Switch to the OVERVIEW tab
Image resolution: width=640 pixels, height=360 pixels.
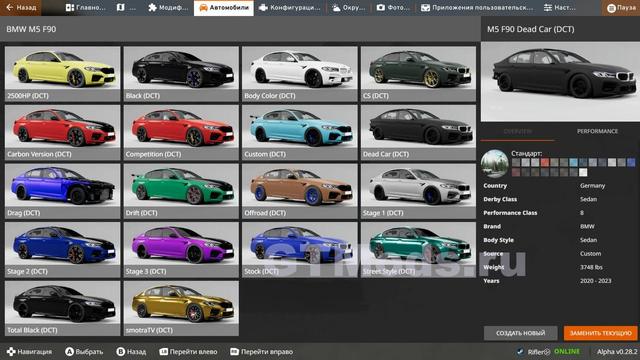pyautogui.click(x=518, y=131)
